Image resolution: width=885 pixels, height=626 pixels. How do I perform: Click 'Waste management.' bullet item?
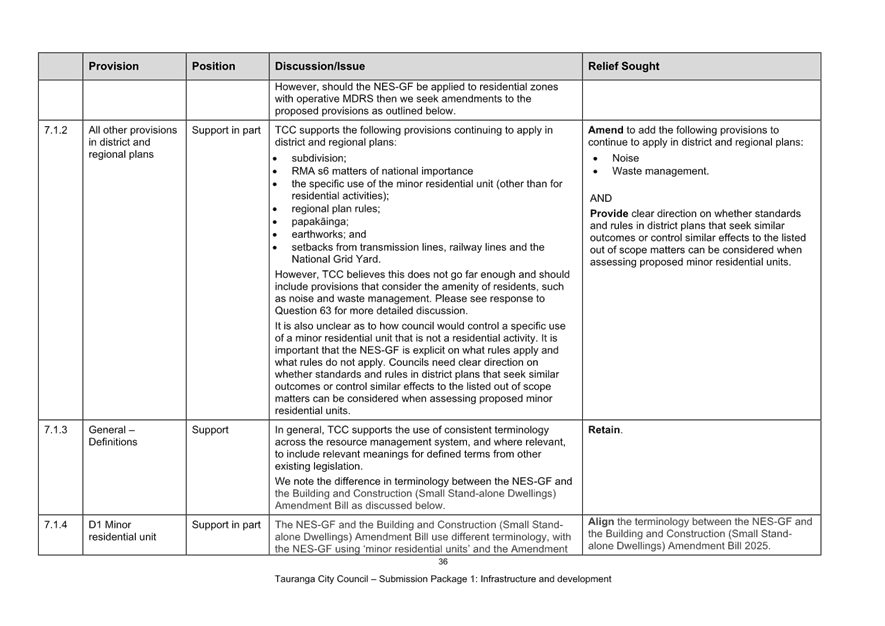[660, 171]
